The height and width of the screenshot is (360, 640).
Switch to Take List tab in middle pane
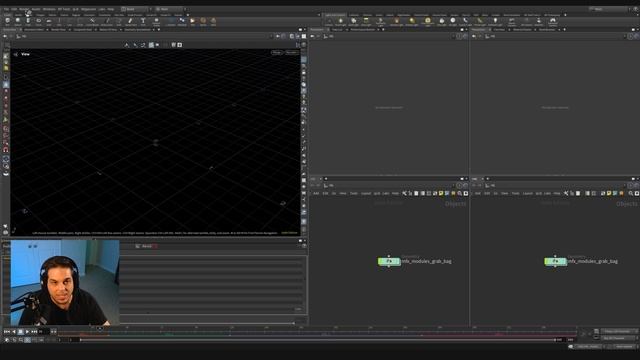[337, 29]
